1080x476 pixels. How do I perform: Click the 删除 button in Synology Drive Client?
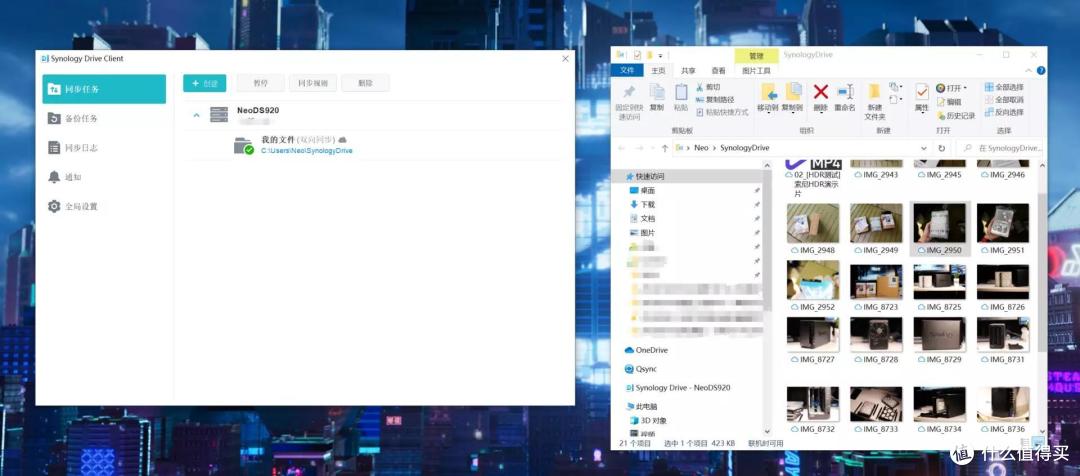(x=365, y=83)
